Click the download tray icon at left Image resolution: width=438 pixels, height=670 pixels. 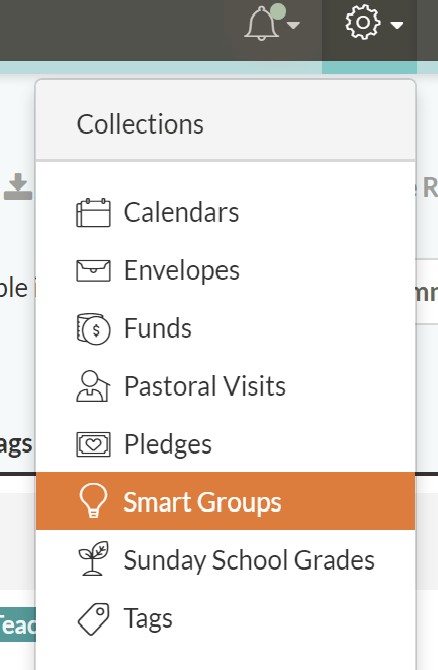(x=18, y=187)
